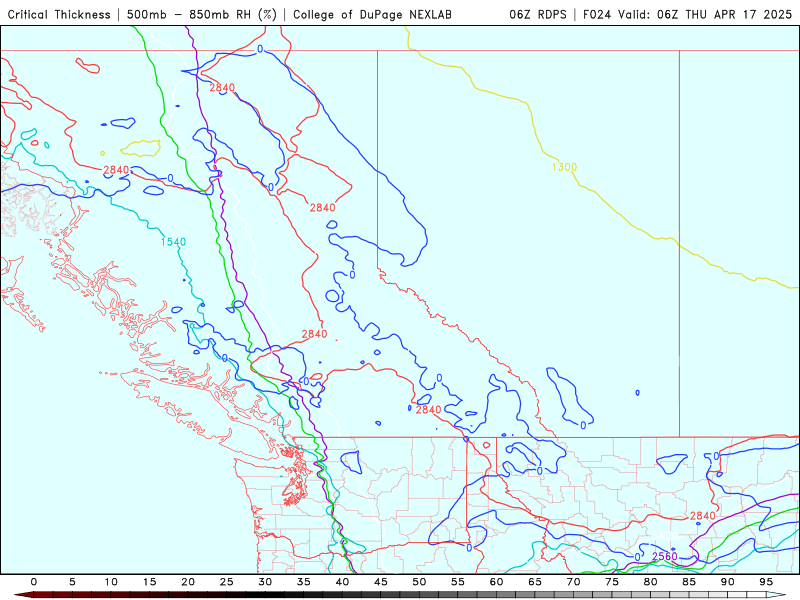The width and height of the screenshot is (800, 600).
Task: Select the '500mb – 850mb RH (%)' header label
Action: click(202, 14)
